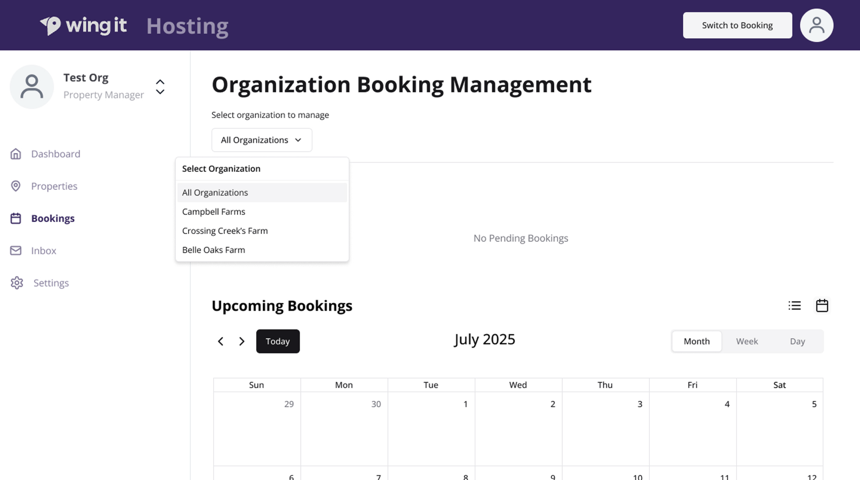860x480 pixels.
Task: Switch upcoming bookings to list view
Action: 795,306
